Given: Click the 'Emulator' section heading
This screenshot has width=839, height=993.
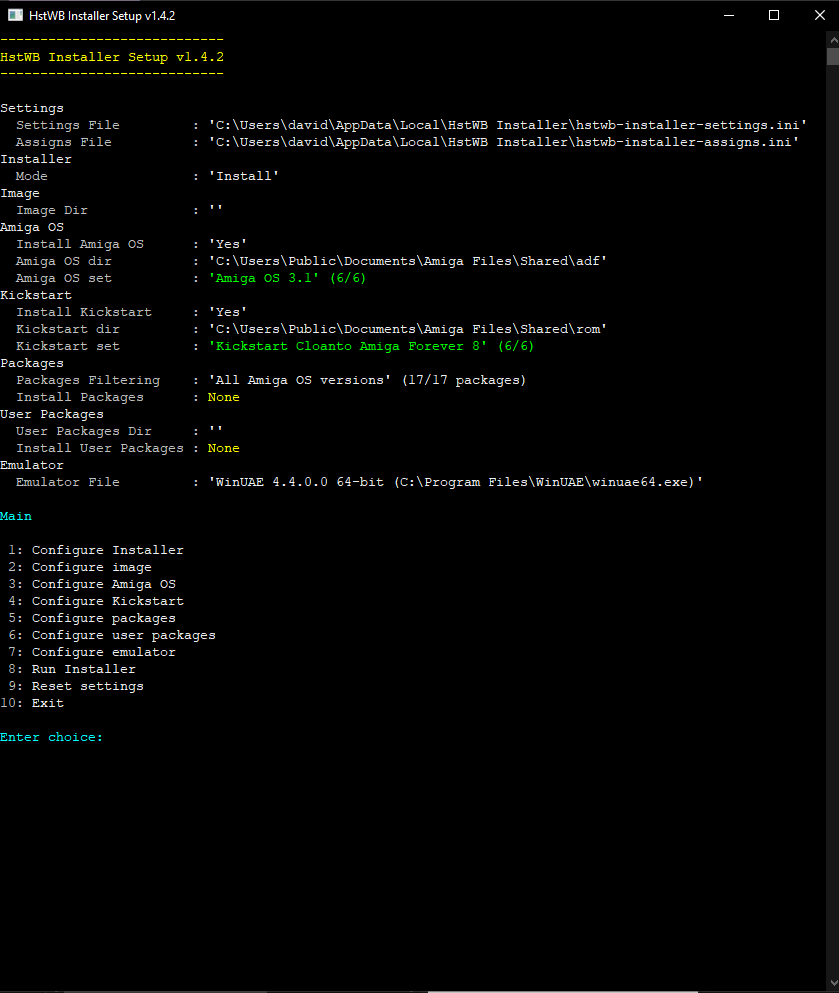Looking at the screenshot, I should click(32, 465).
